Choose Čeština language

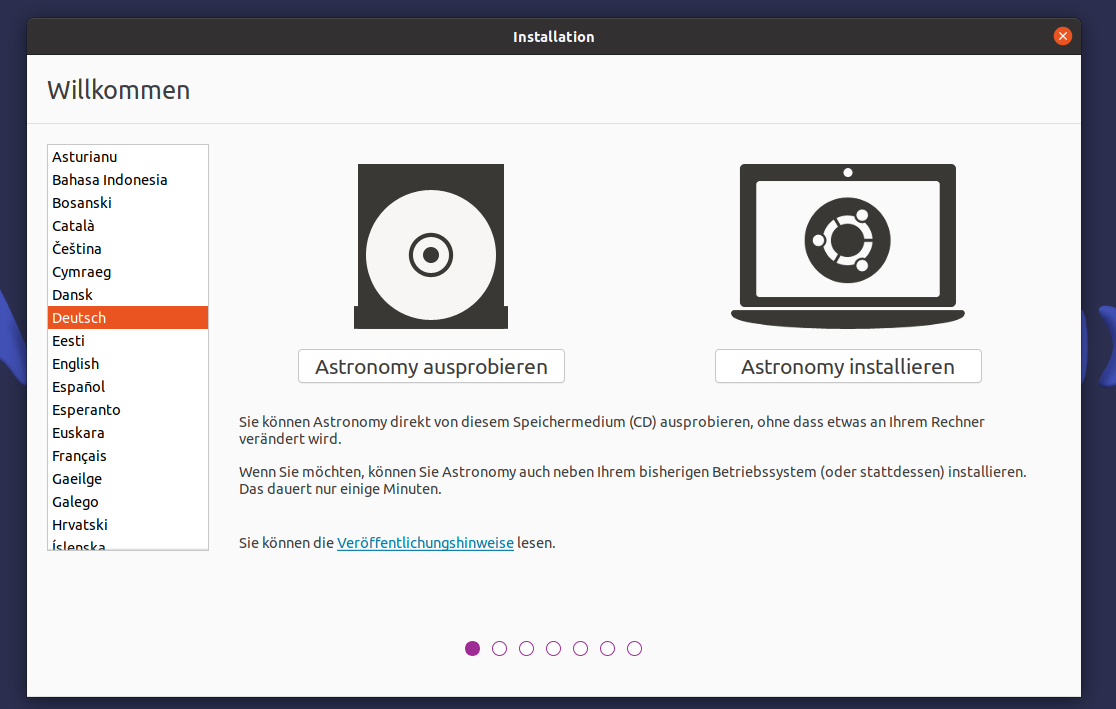click(128, 248)
